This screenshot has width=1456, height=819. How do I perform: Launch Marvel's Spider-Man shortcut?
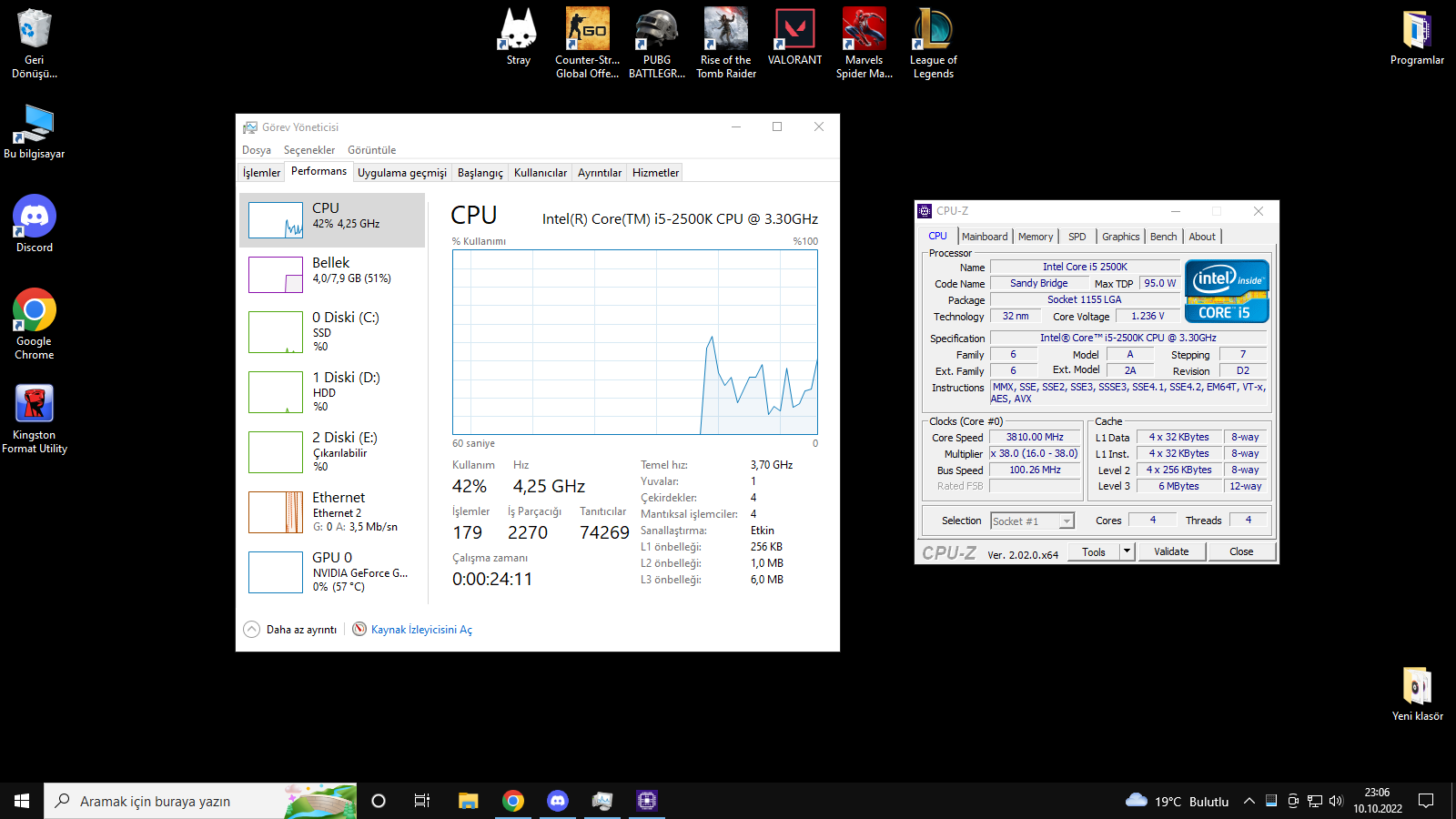tap(864, 44)
